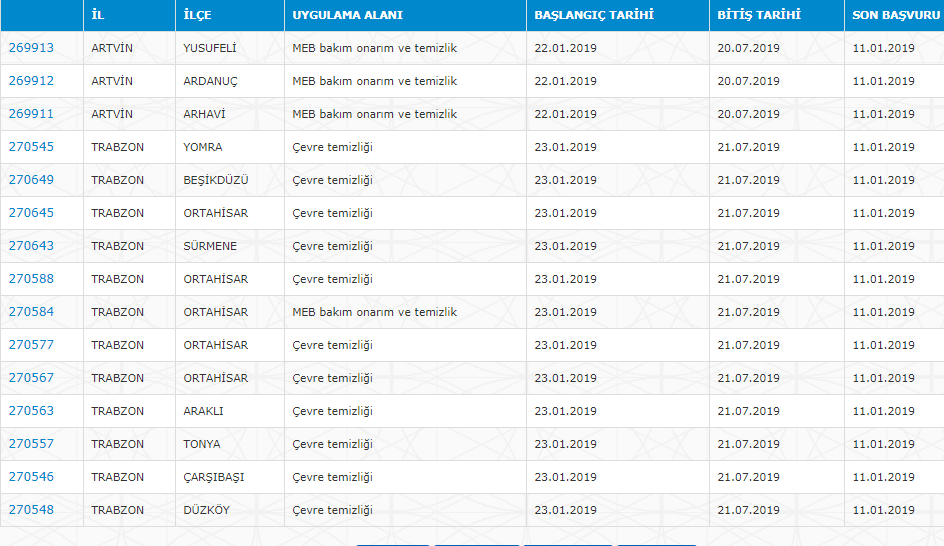Open listing 270643 link
The image size is (944, 546).
click(x=31, y=246)
